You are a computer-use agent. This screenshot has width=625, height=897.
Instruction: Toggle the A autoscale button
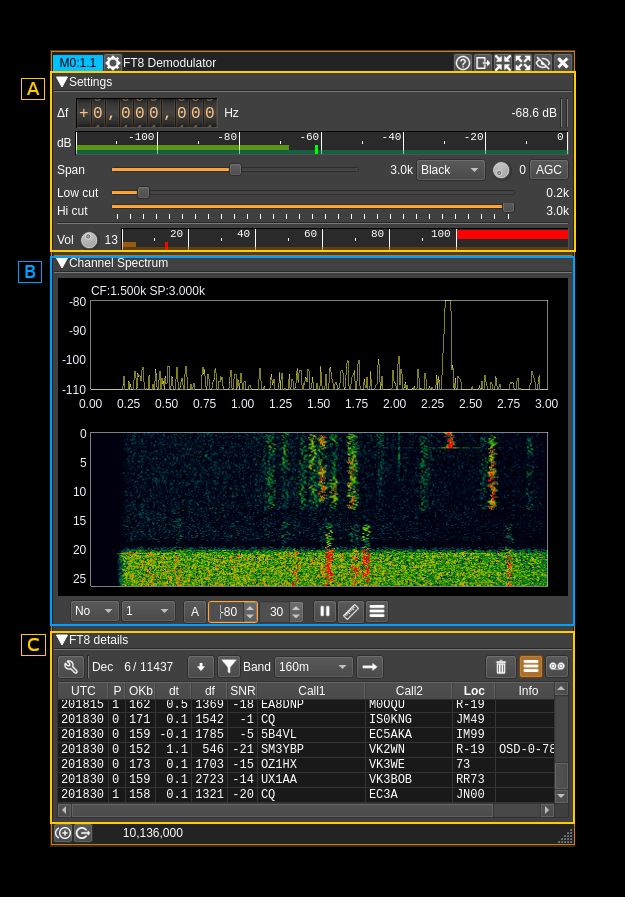tap(194, 612)
